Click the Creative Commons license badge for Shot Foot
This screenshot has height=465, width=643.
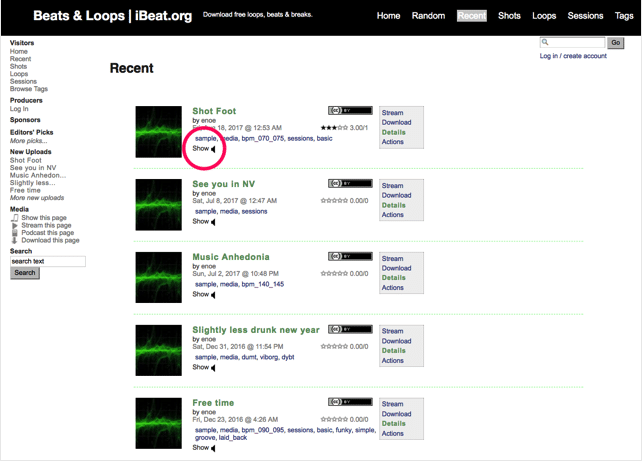349,111
